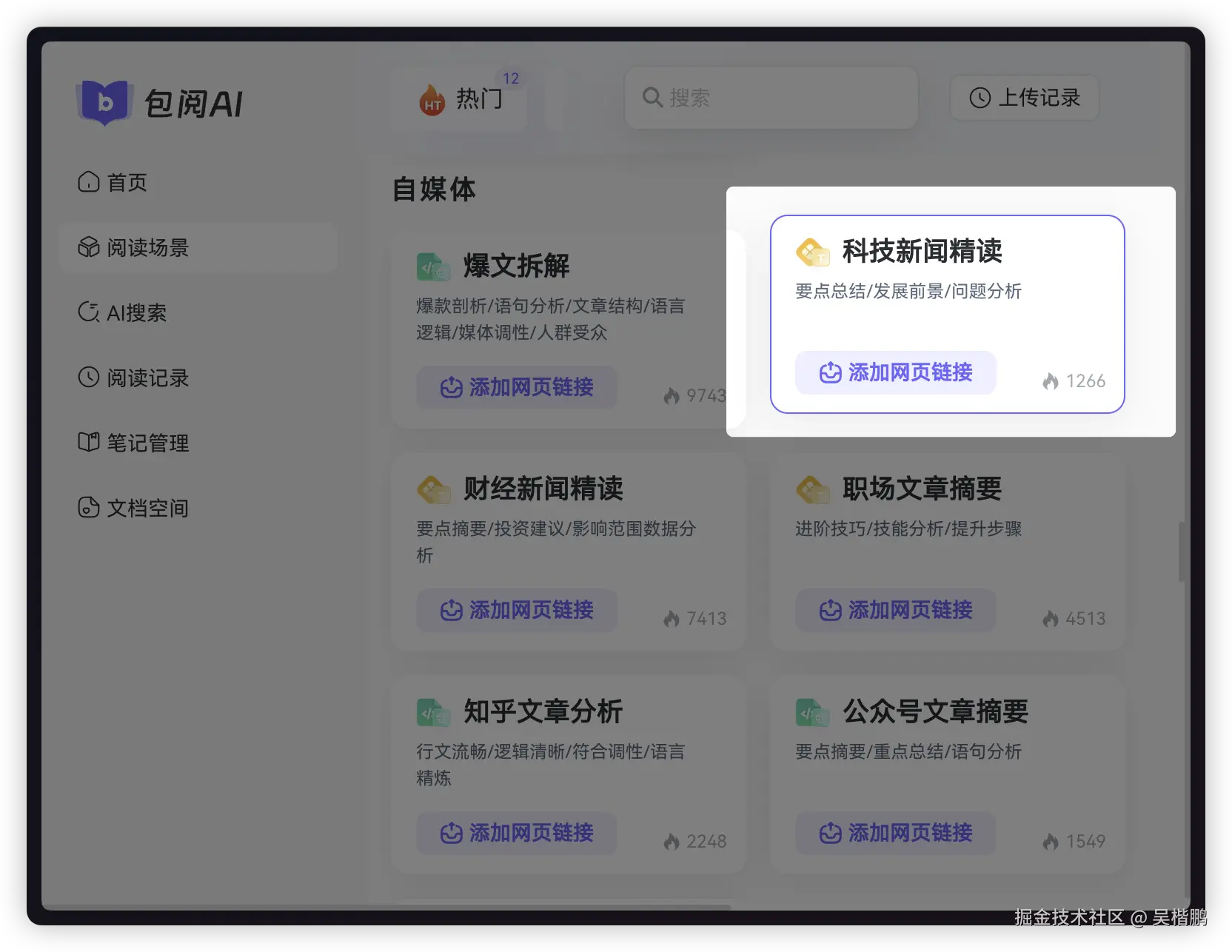Viewport: 1232px width, 952px height.
Task: Click the vertical scrollbar on the right
Action: tap(1182, 552)
